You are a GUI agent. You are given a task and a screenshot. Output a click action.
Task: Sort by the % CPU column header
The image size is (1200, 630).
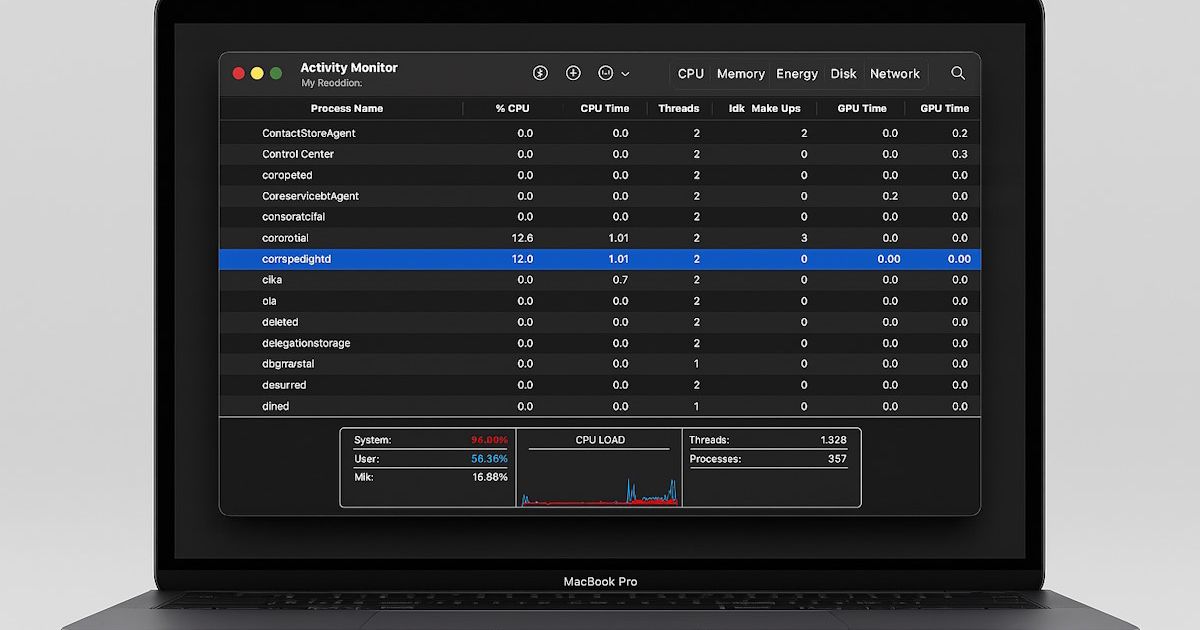(513, 108)
